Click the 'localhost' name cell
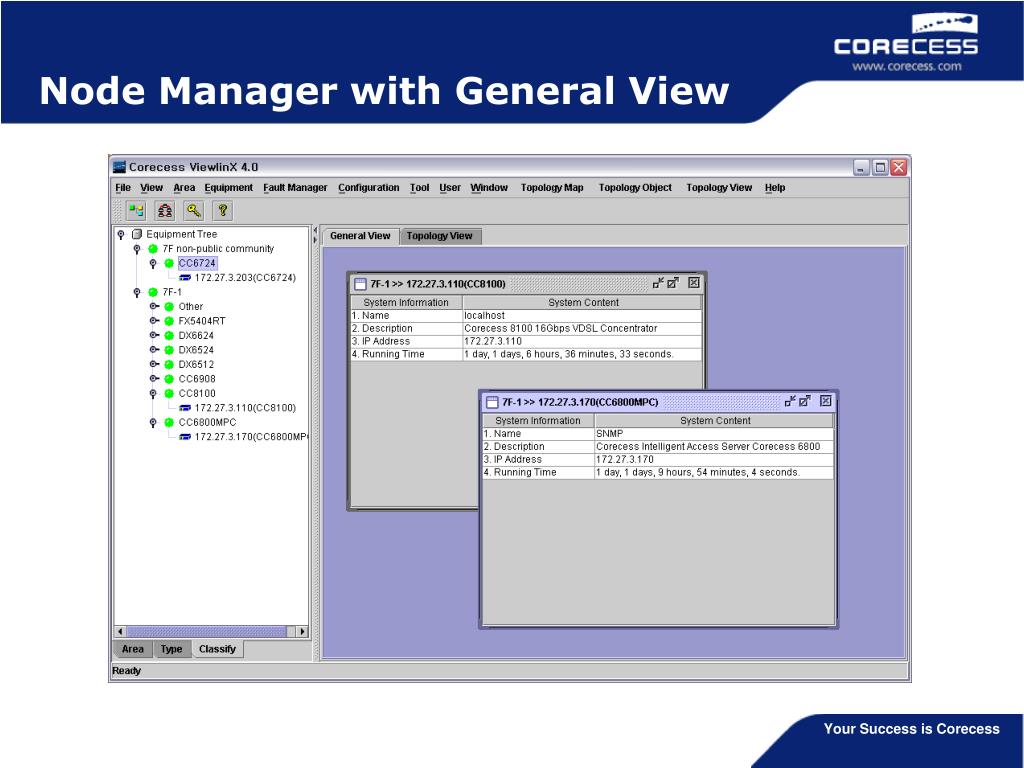The image size is (1024, 768). [x=583, y=315]
